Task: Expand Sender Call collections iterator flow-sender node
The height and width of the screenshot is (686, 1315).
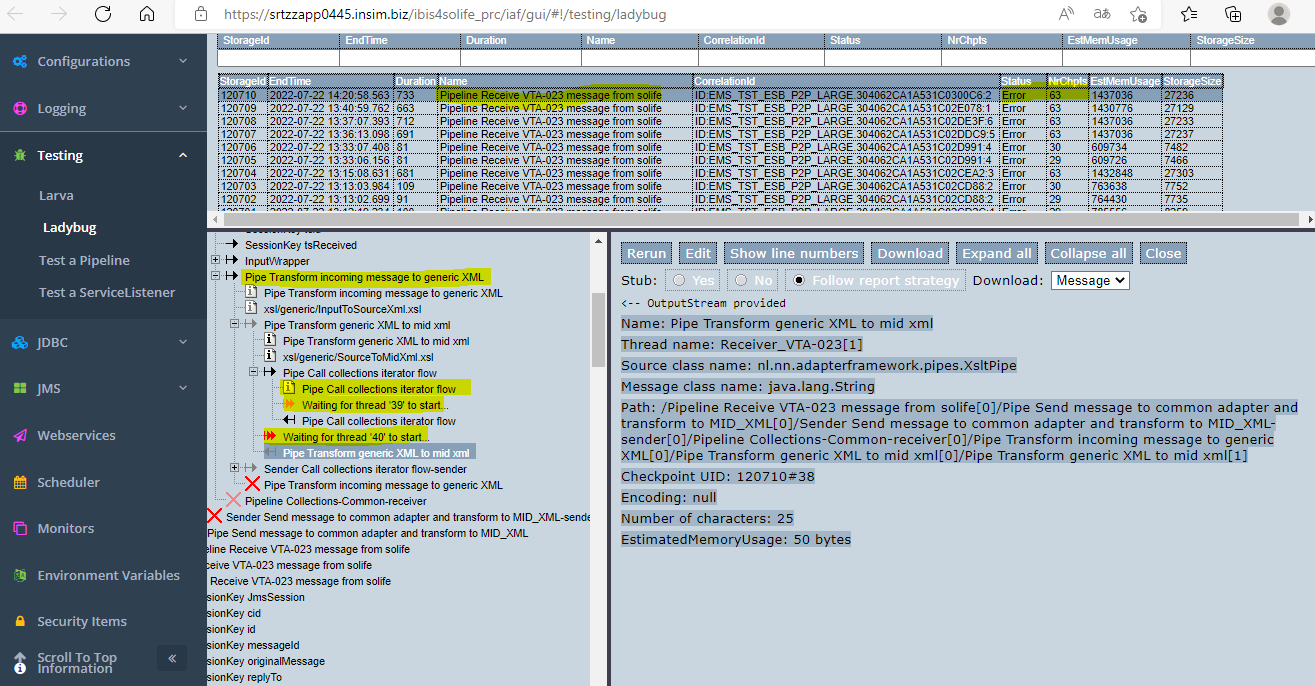Action: [235, 468]
